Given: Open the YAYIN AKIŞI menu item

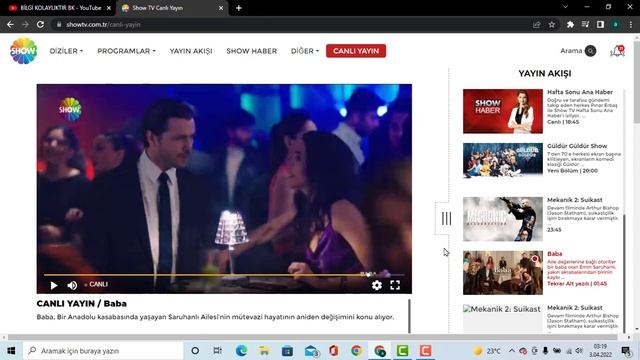Looking at the screenshot, I should [191, 51].
